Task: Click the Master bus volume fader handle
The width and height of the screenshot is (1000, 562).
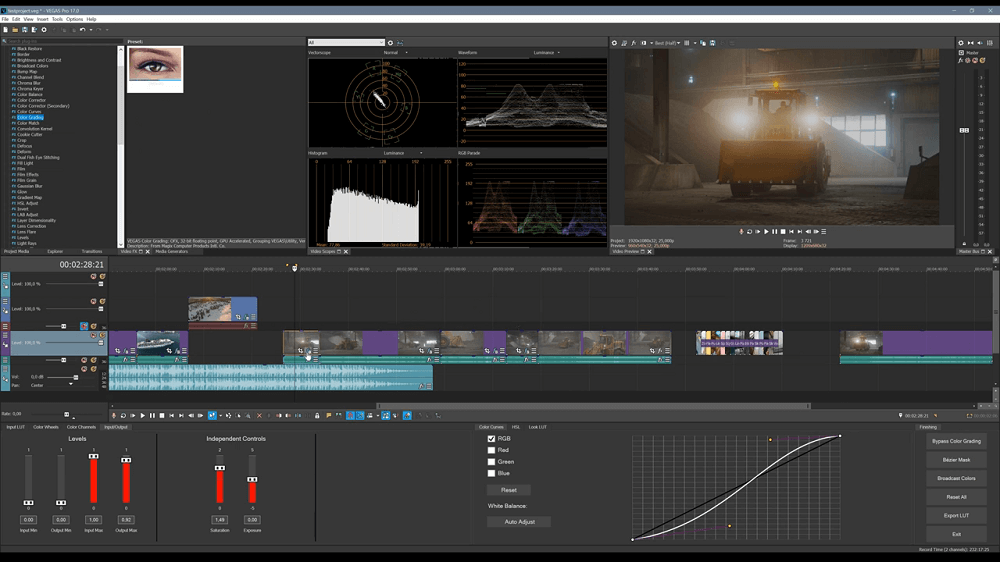Action: click(x=964, y=130)
